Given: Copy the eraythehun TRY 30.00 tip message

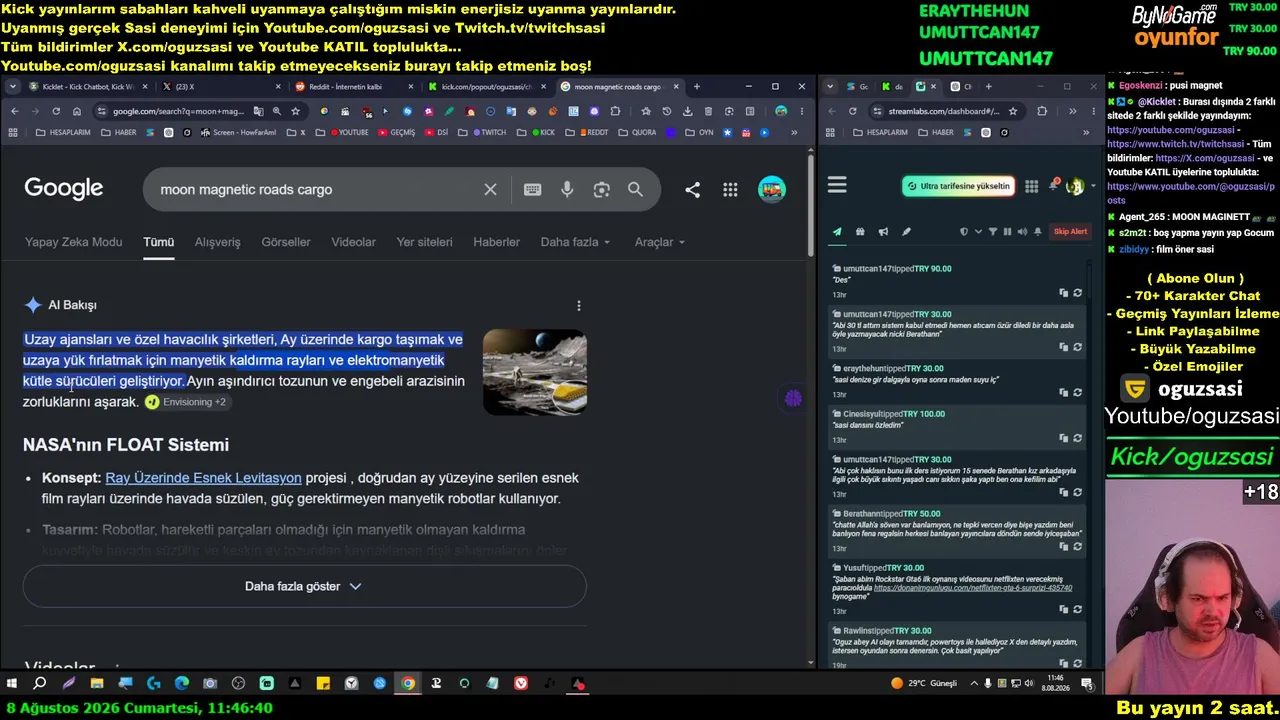Looking at the screenshot, I should 1064,393.
